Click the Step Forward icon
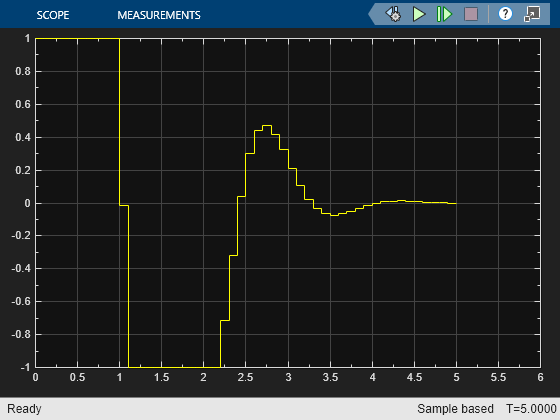This screenshot has height=420, width=560. [x=444, y=14]
